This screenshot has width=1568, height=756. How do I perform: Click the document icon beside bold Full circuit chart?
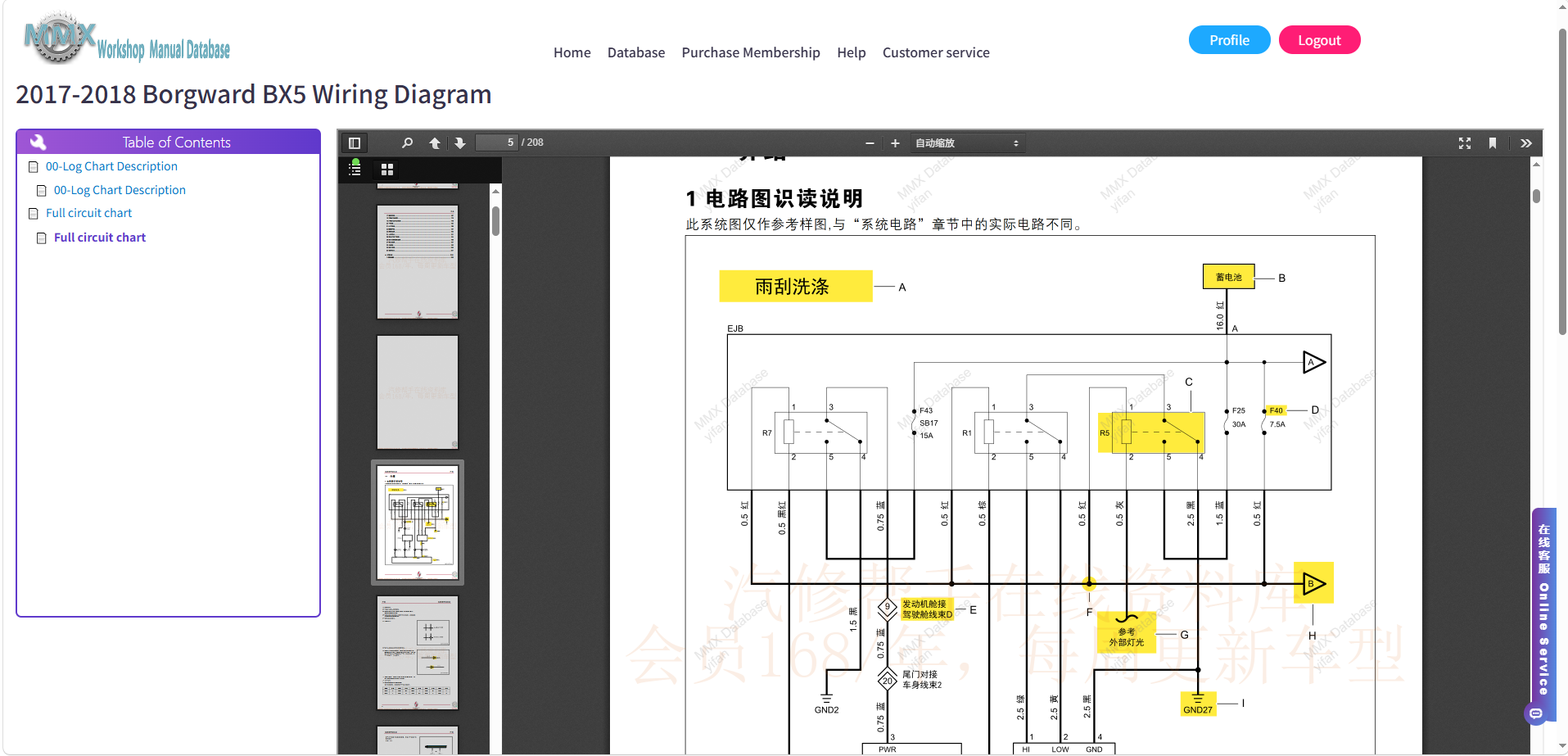pyautogui.click(x=42, y=238)
